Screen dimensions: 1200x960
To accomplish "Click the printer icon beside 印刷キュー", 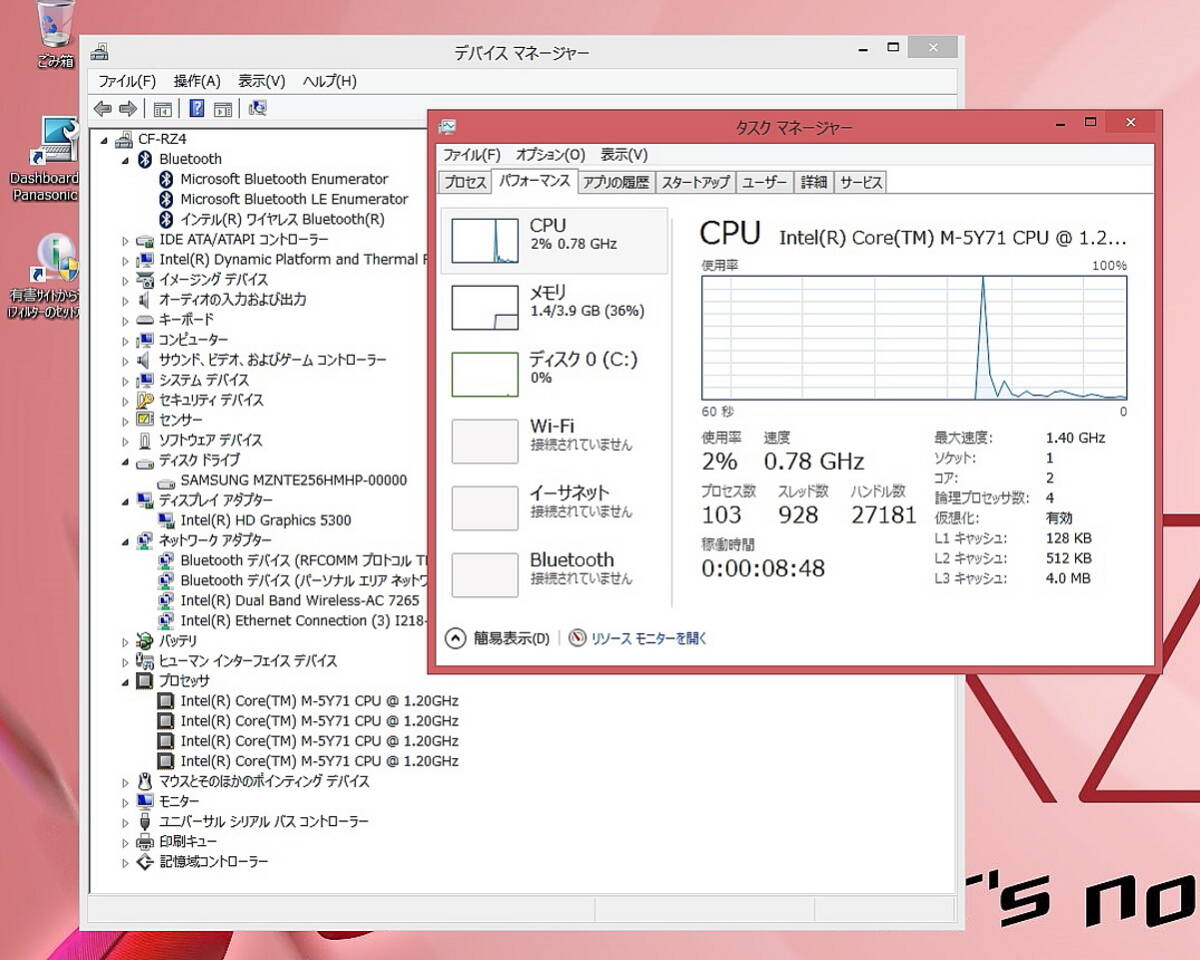I will tap(145, 841).
